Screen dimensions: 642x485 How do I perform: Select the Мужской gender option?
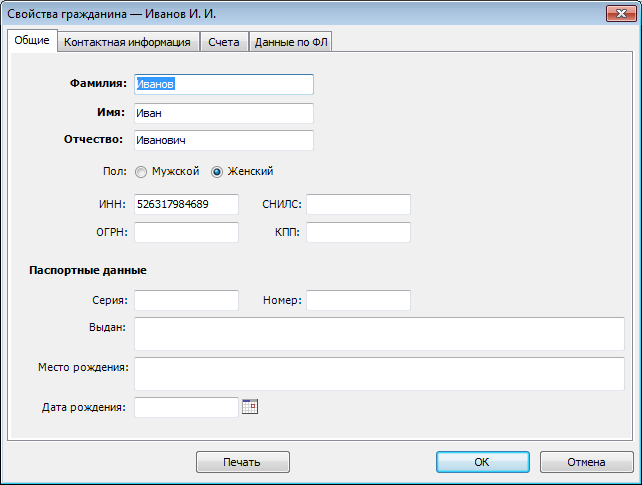[141, 172]
